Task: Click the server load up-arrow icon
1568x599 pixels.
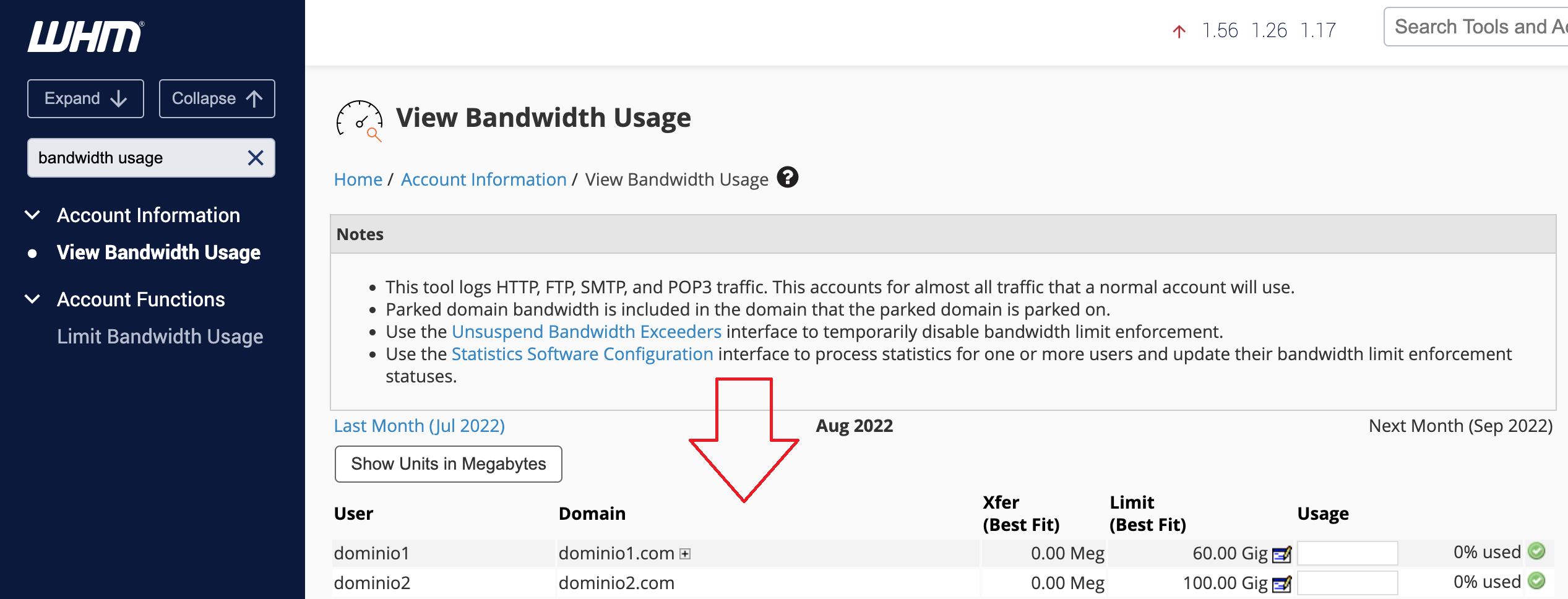Action: [1179, 31]
